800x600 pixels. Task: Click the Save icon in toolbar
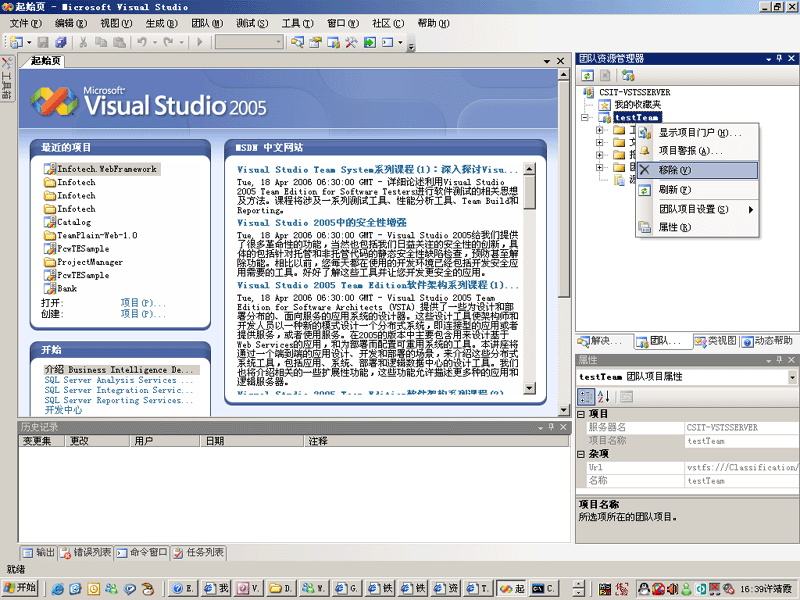coord(43,42)
